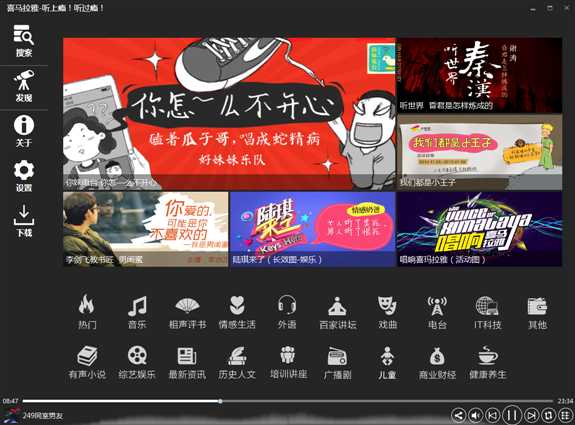Image resolution: width=575 pixels, height=425 pixels.
Task: Click the elapsed time 08:47 label
Action: coord(10,401)
